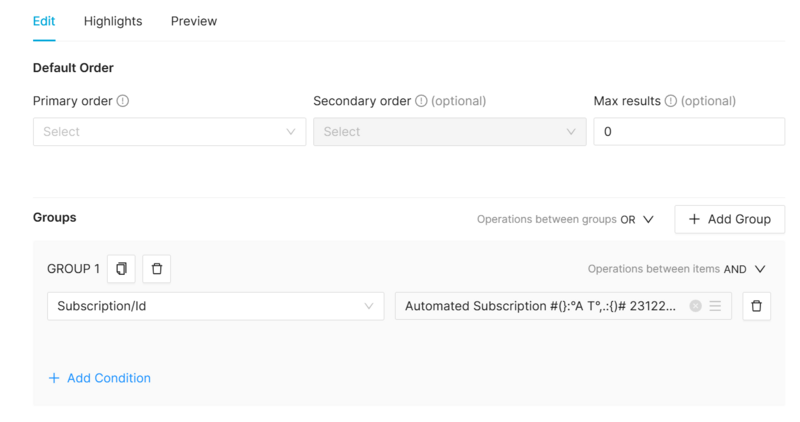Expand the Subscription/Id field dropdown
The width and height of the screenshot is (800, 422).
[x=215, y=306]
